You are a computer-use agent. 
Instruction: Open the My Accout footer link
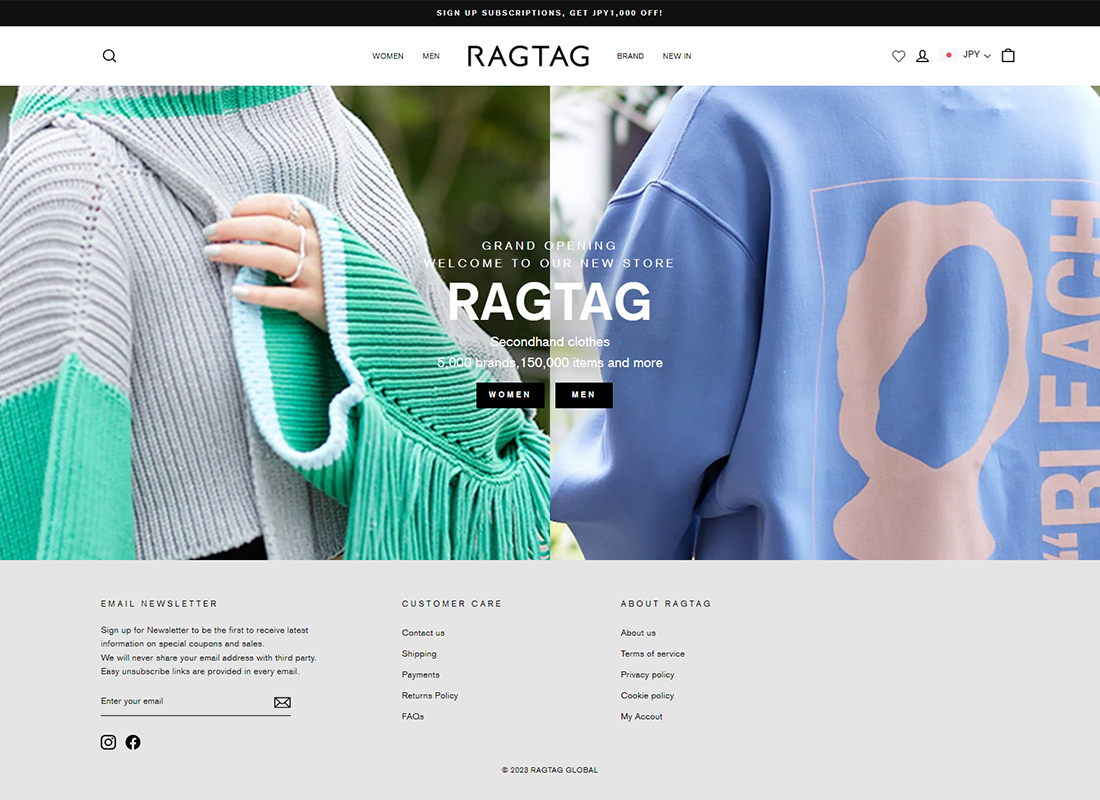tap(641, 716)
